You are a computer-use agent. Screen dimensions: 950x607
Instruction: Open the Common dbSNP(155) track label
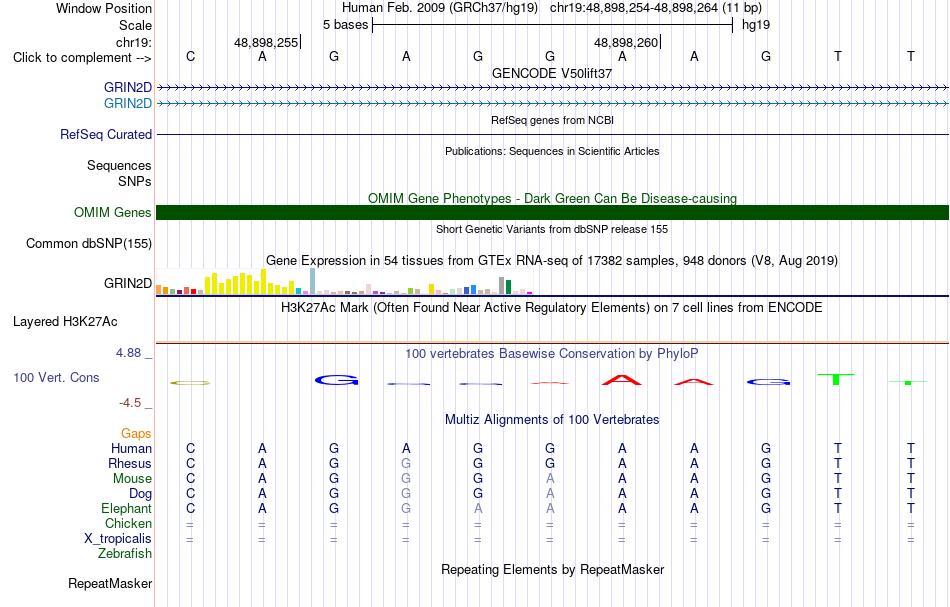(x=88, y=244)
